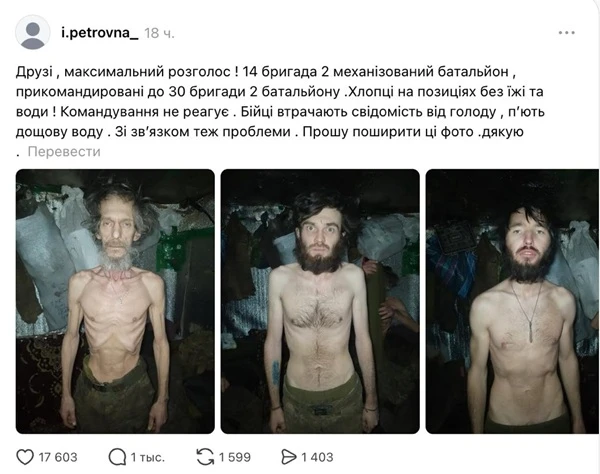This screenshot has height=474, width=600.
Task: Open the i.petrovna_ username link
Action: [x=100, y=33]
